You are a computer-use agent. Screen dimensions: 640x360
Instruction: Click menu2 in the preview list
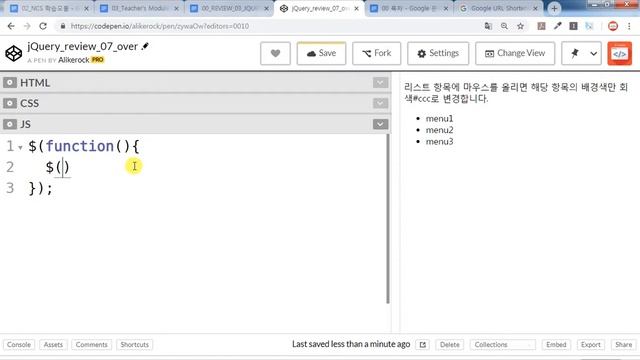439,130
